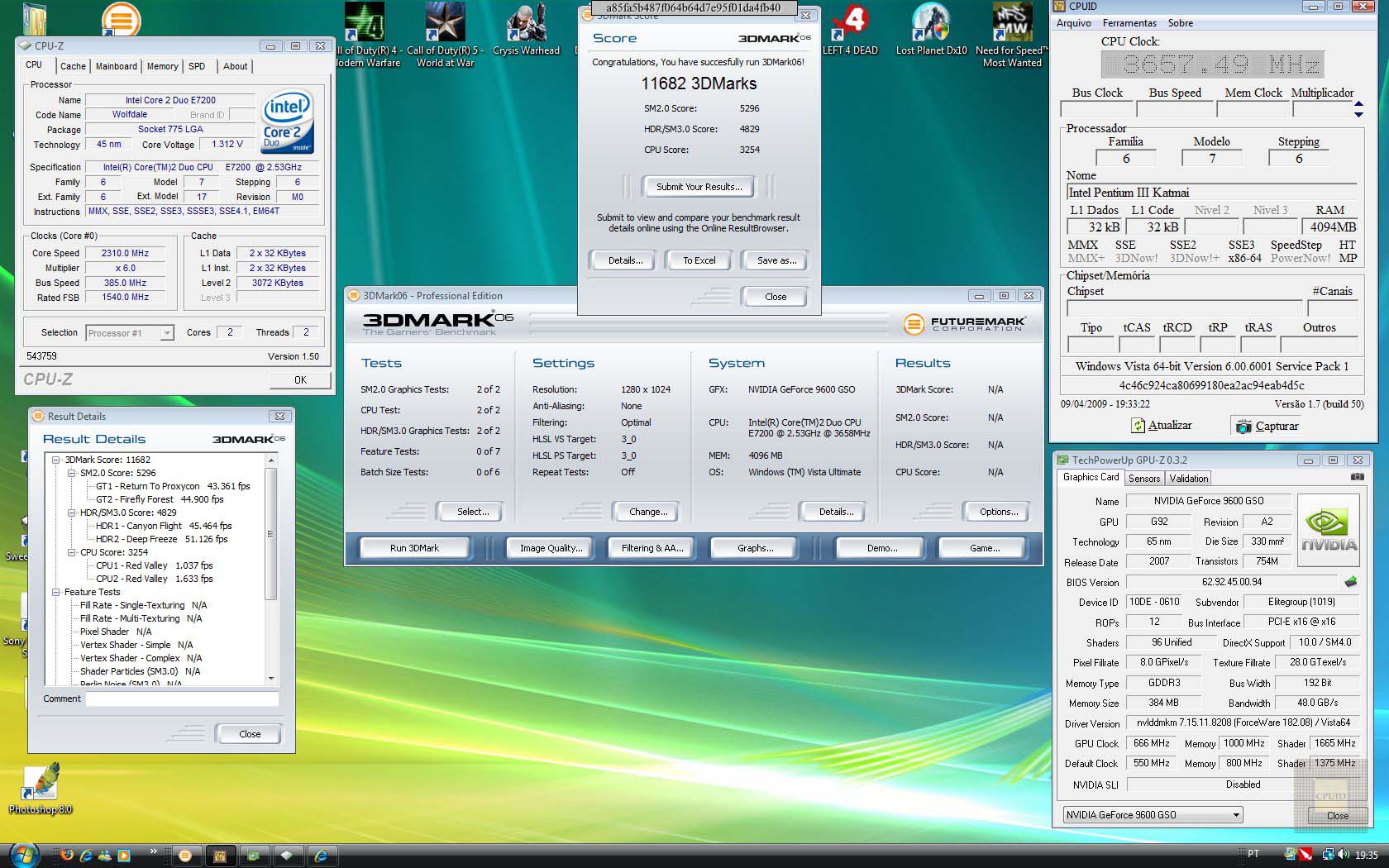Viewport: 1389px width, 868px height.
Task: Click the volume icon in system tray
Action: 1343,855
